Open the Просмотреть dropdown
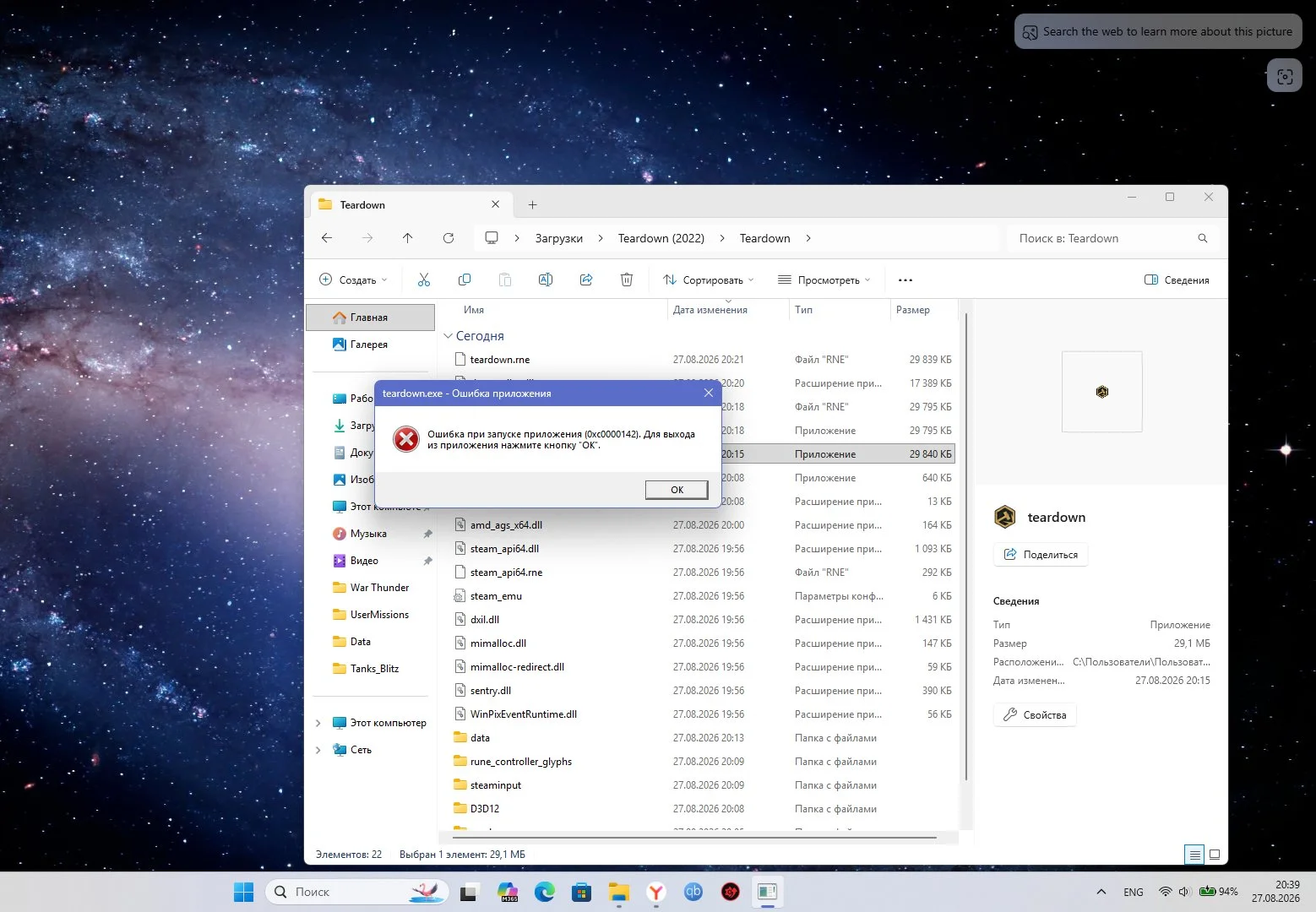Viewport: 1316px width, 912px height. pos(824,280)
